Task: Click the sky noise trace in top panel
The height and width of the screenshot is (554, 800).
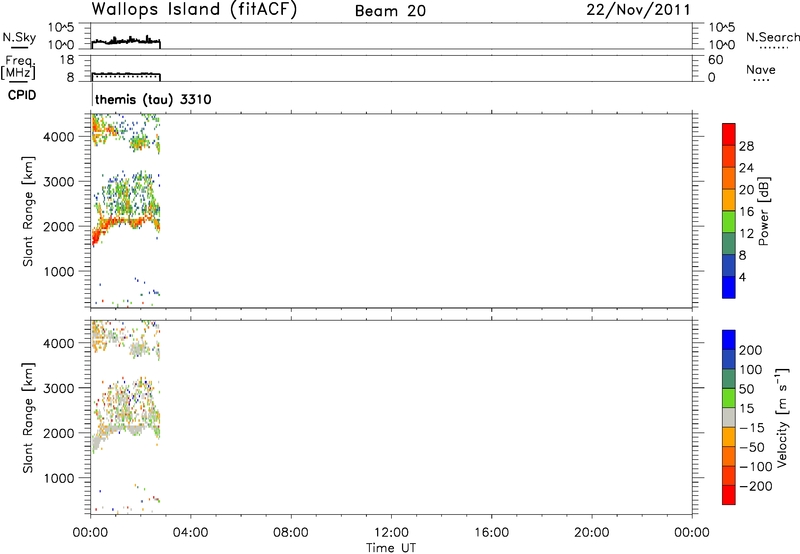Action: (126, 41)
